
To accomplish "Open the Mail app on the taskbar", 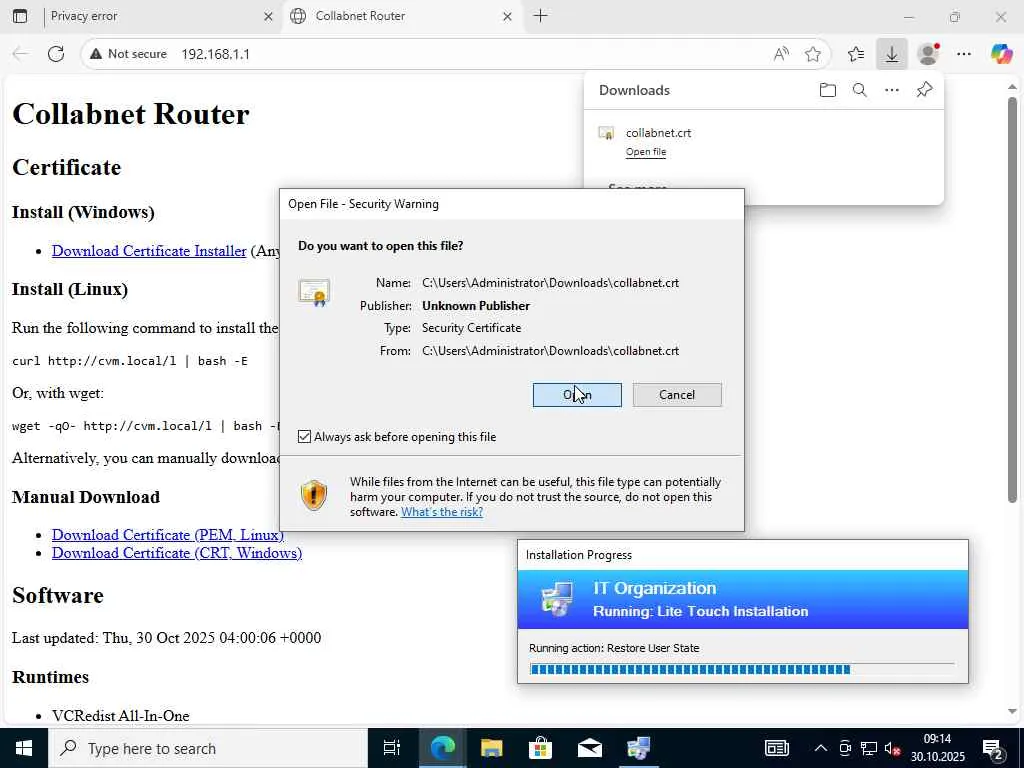I will coord(589,748).
